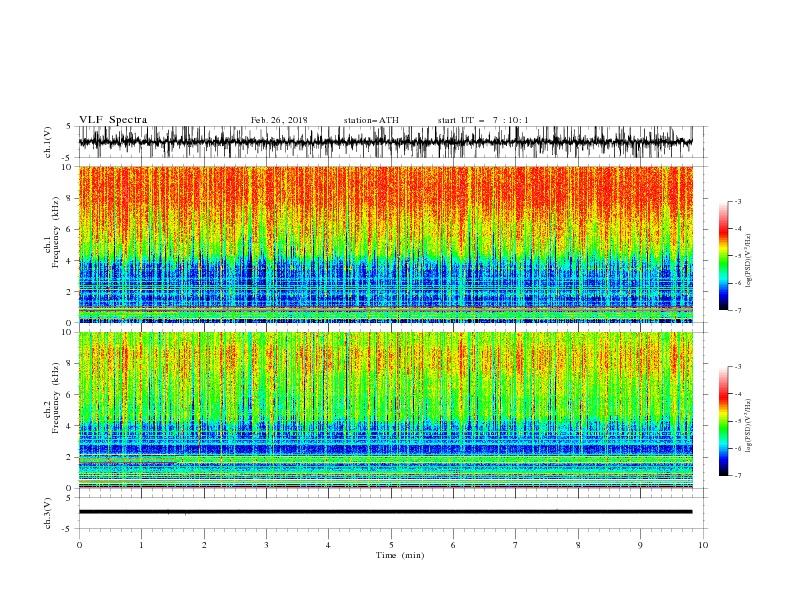
Task: Click the log(PSD) label of upper color bar
Action: click(x=749, y=260)
